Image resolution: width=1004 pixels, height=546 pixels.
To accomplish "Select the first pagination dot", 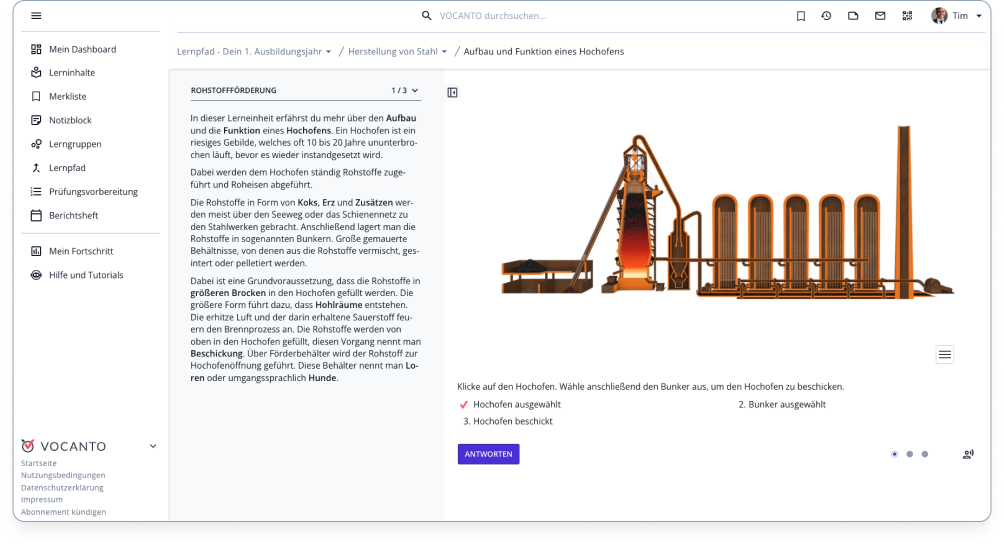I will coord(894,454).
